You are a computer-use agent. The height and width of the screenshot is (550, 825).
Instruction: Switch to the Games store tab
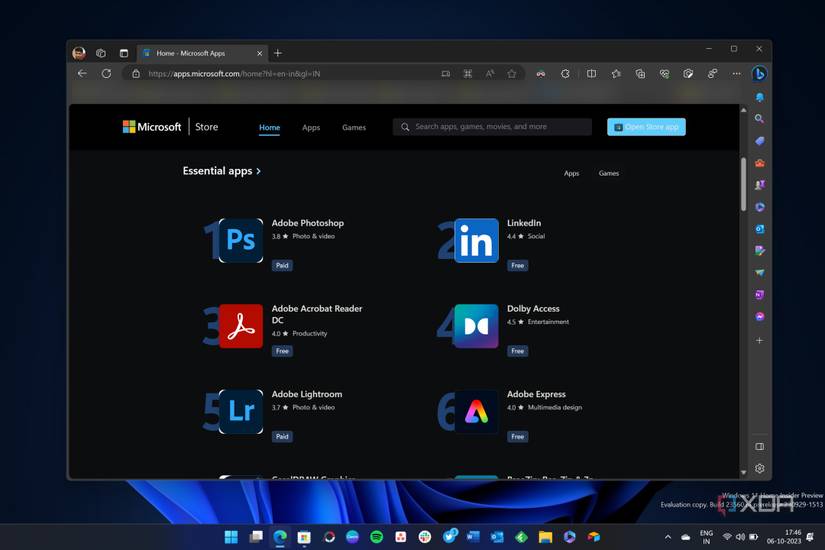coord(354,127)
